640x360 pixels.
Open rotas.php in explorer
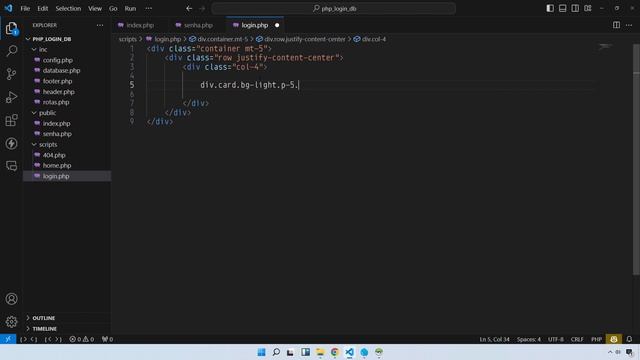56,102
